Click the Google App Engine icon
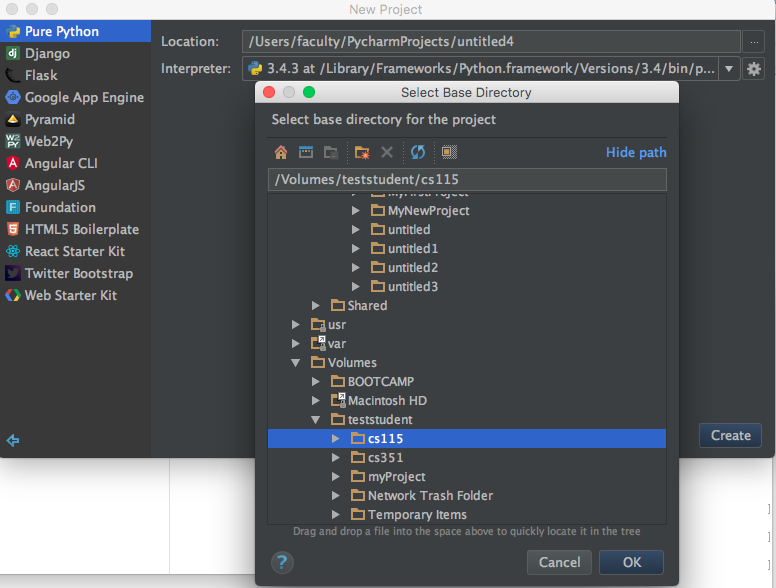The width and height of the screenshot is (776, 588). point(12,97)
